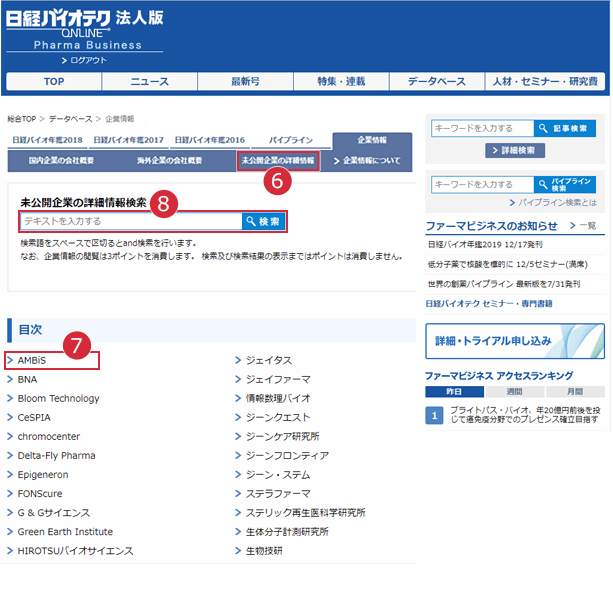Open Delta-Fly Pharma company entry
613x601 pixels.
56,456
